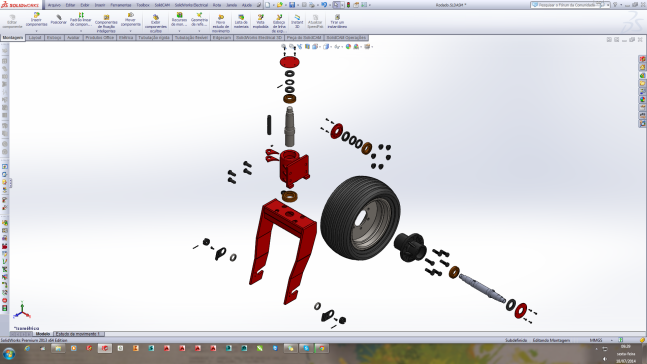Click Zoom to fit icon
The image size is (647, 364).
click(x=284, y=47)
